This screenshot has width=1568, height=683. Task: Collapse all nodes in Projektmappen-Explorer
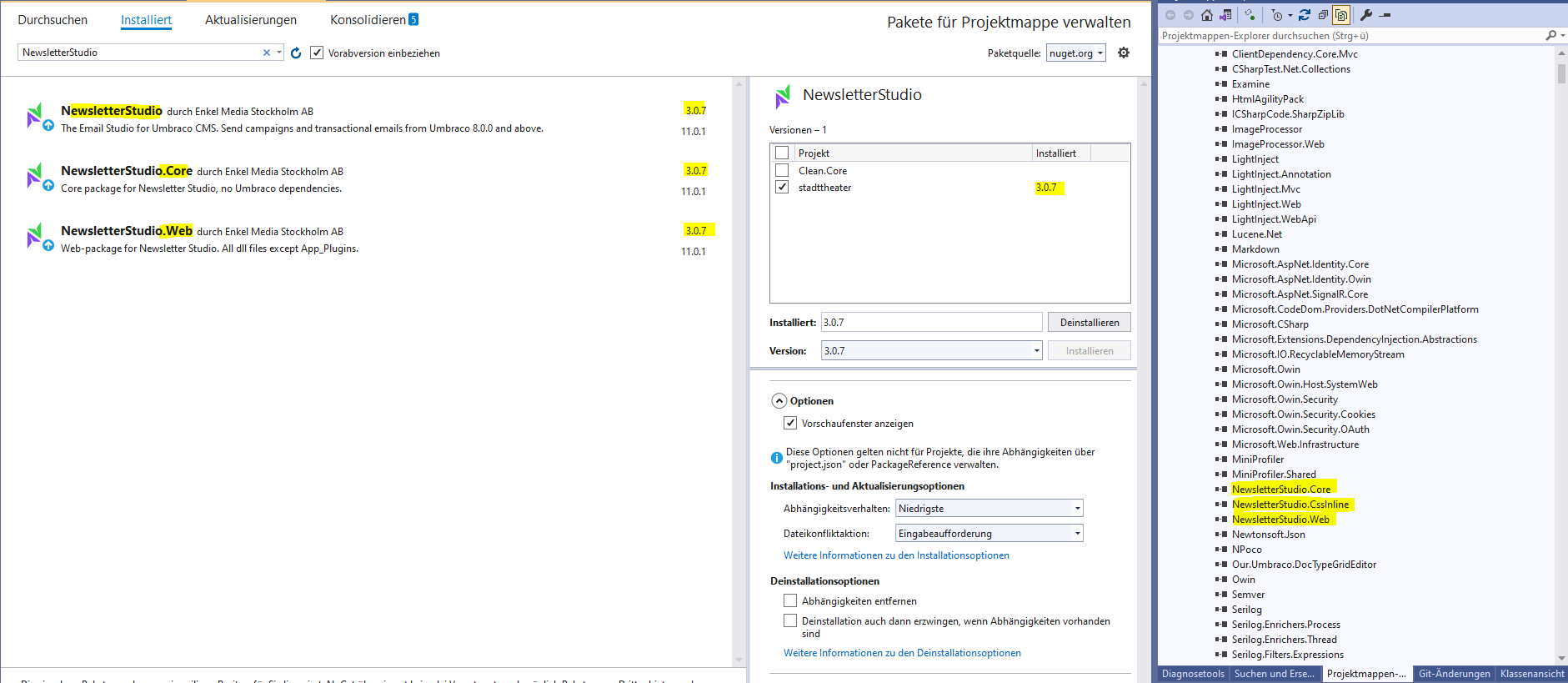1323,15
